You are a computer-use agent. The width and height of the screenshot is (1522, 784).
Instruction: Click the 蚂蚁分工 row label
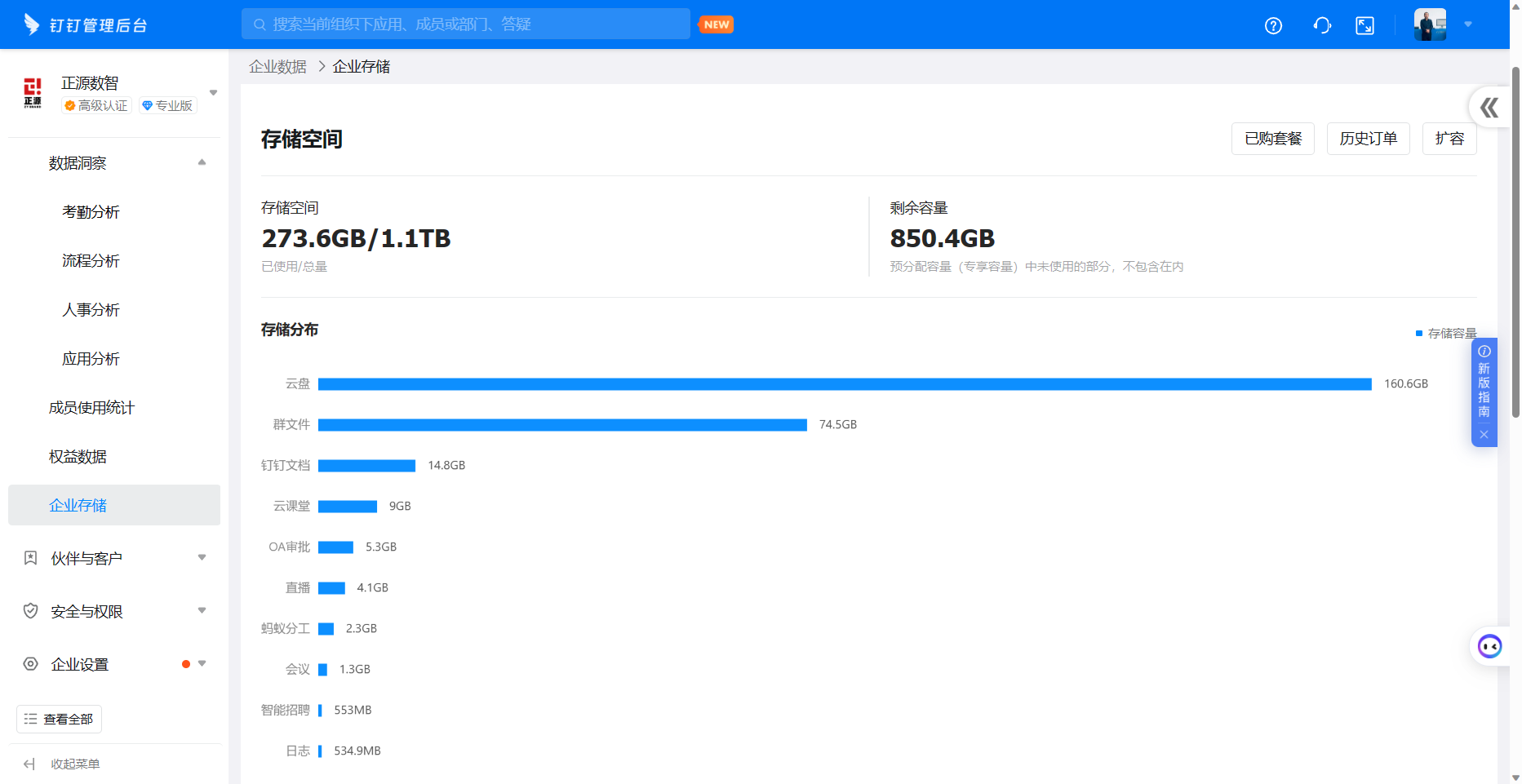[286, 629]
